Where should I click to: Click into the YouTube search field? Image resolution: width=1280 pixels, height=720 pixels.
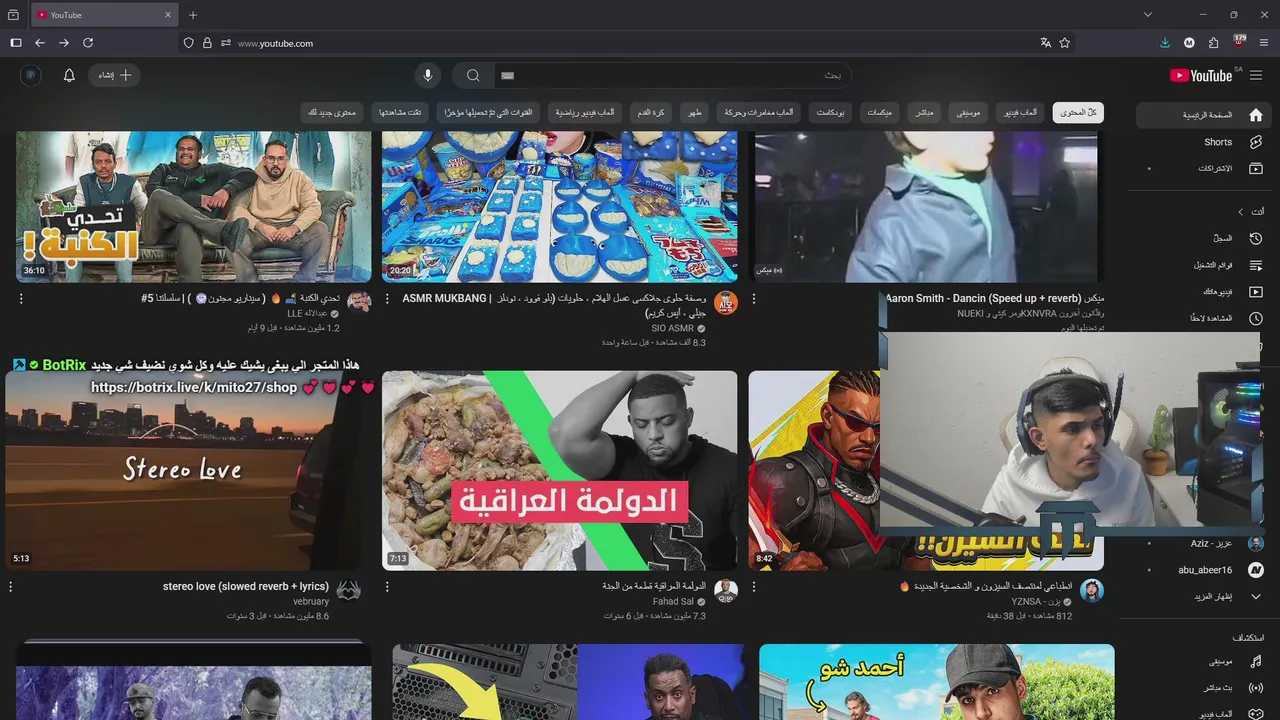pyautogui.click(x=672, y=75)
